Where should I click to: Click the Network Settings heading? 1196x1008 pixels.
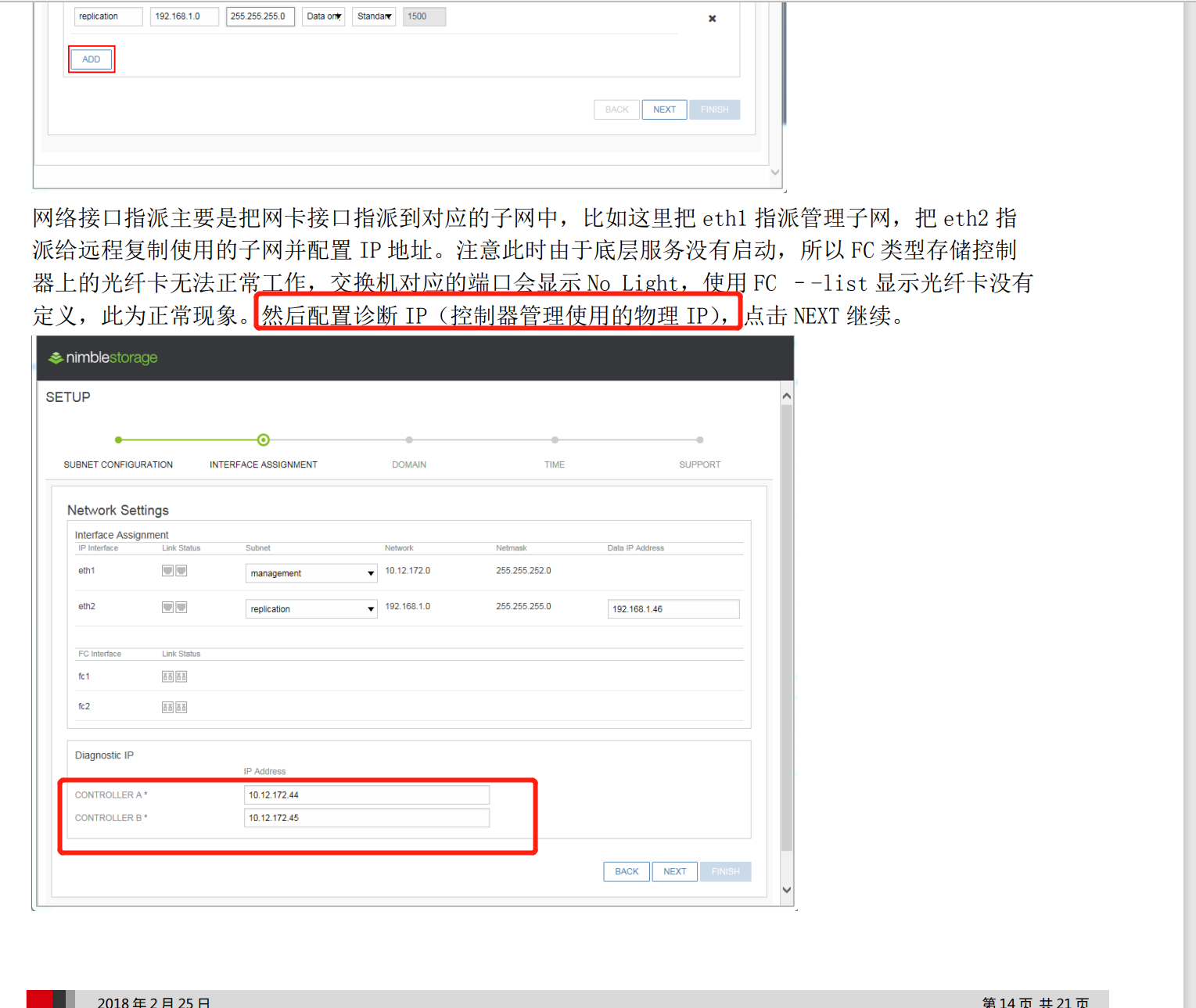[x=118, y=511]
